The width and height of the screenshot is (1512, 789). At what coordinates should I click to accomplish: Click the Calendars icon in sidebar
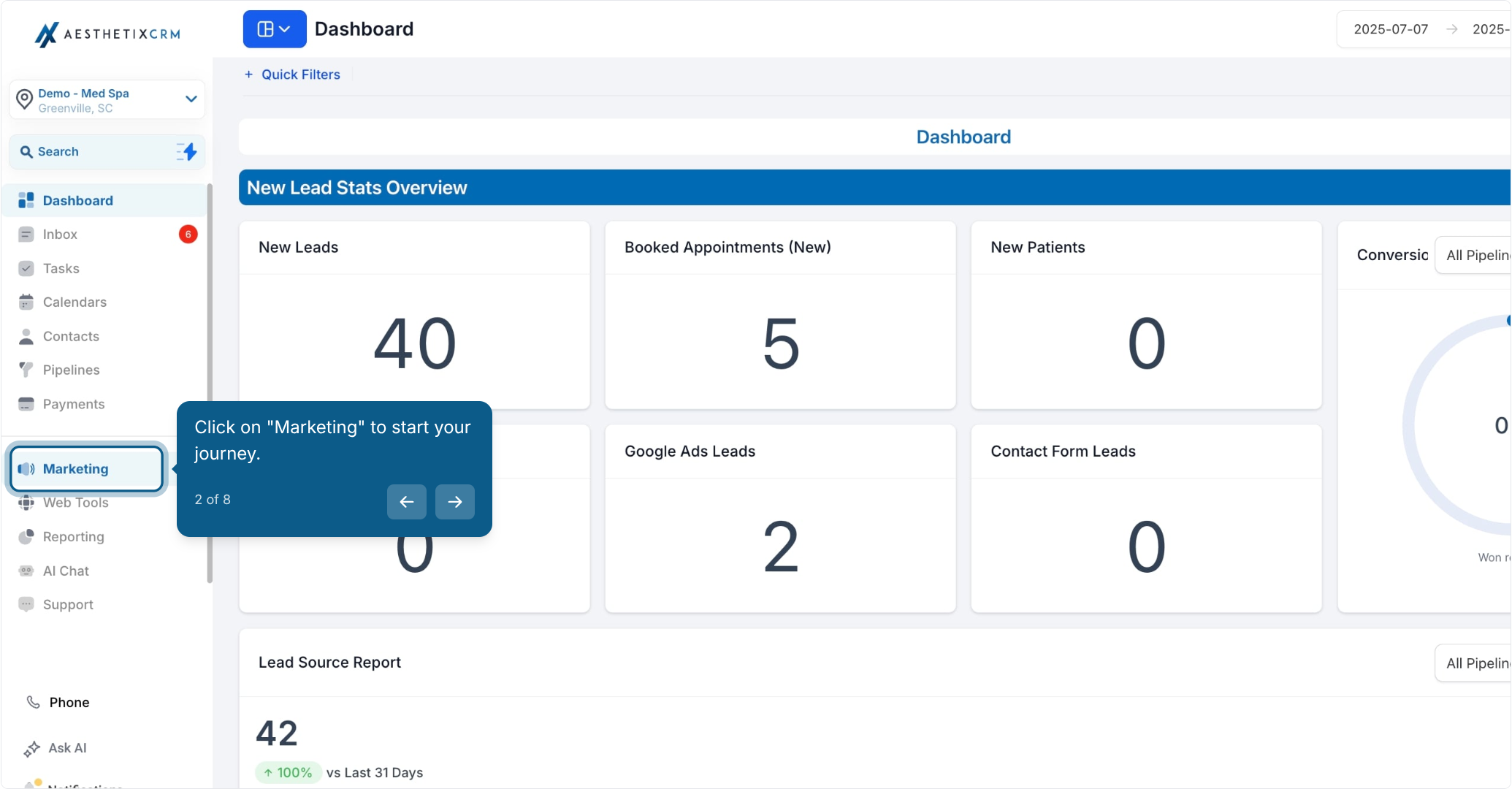(26, 302)
